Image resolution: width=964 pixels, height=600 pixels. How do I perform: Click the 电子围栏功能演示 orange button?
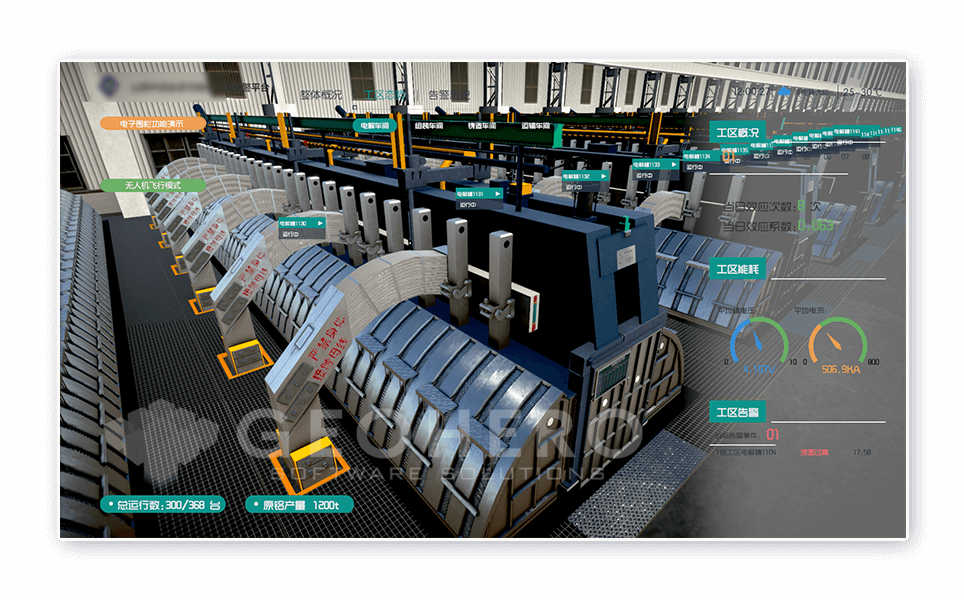152,124
